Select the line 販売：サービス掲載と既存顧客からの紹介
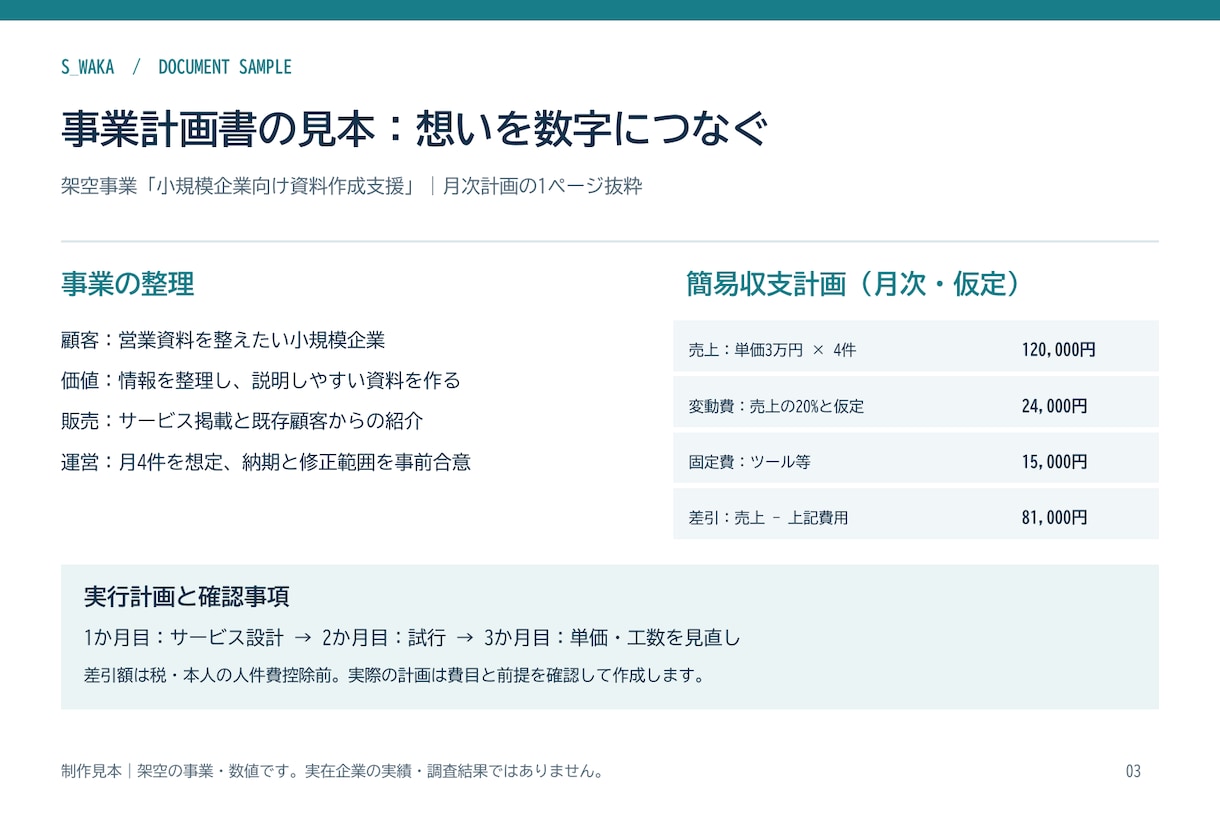The image size is (1220, 814). tap(242, 421)
